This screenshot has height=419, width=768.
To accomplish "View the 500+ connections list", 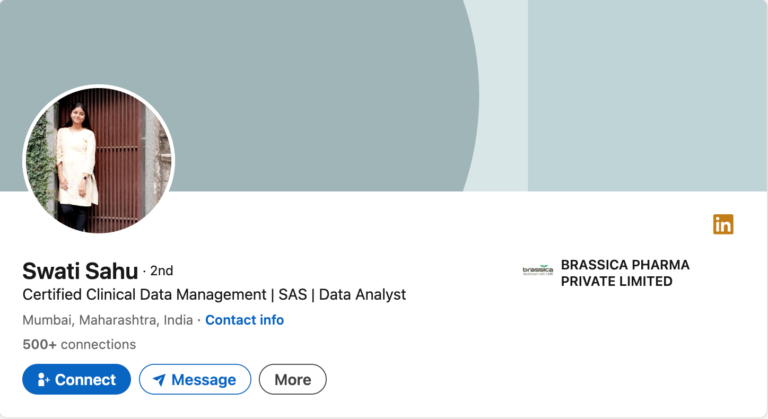I will click(78, 344).
